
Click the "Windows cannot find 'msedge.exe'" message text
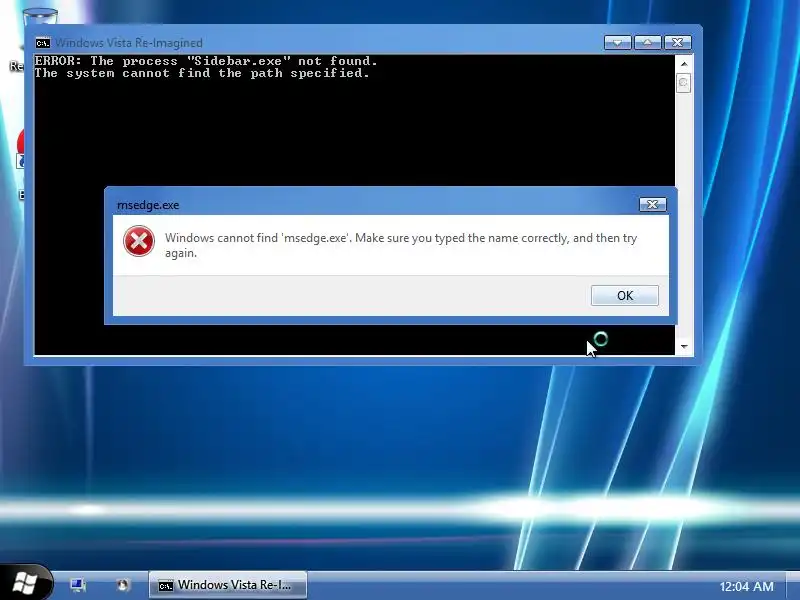pos(401,245)
